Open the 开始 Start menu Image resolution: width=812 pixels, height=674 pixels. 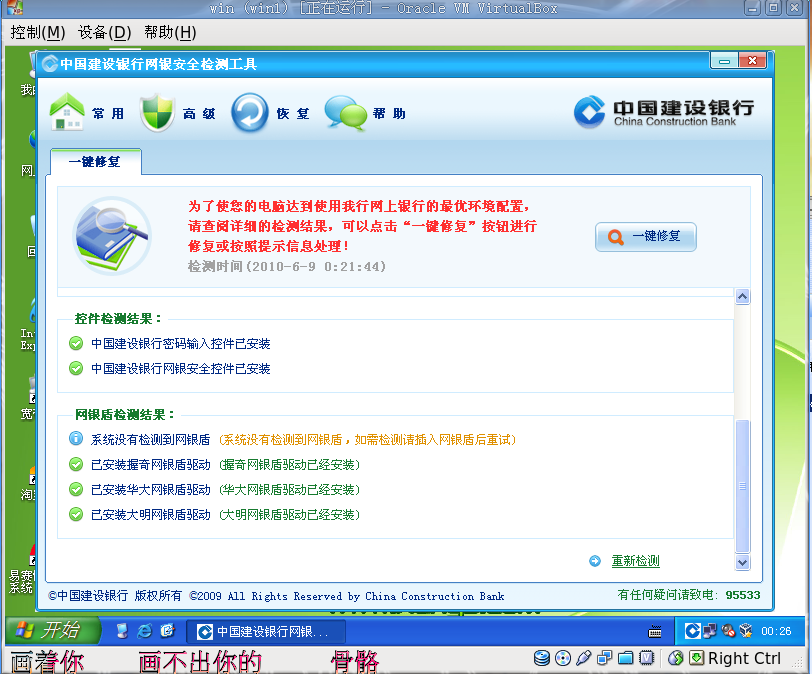pos(51,630)
